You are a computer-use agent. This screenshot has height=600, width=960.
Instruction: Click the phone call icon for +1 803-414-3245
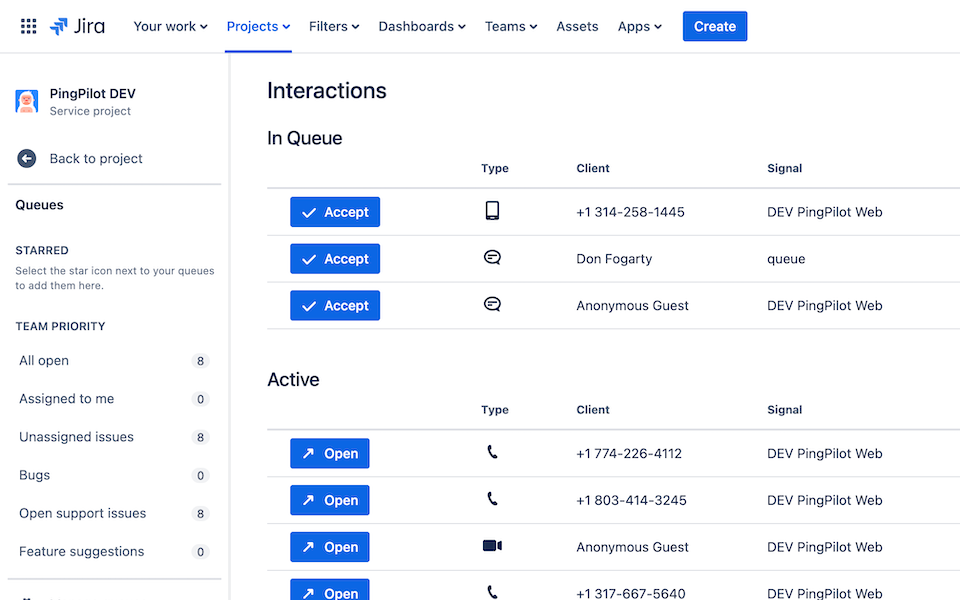pos(492,498)
